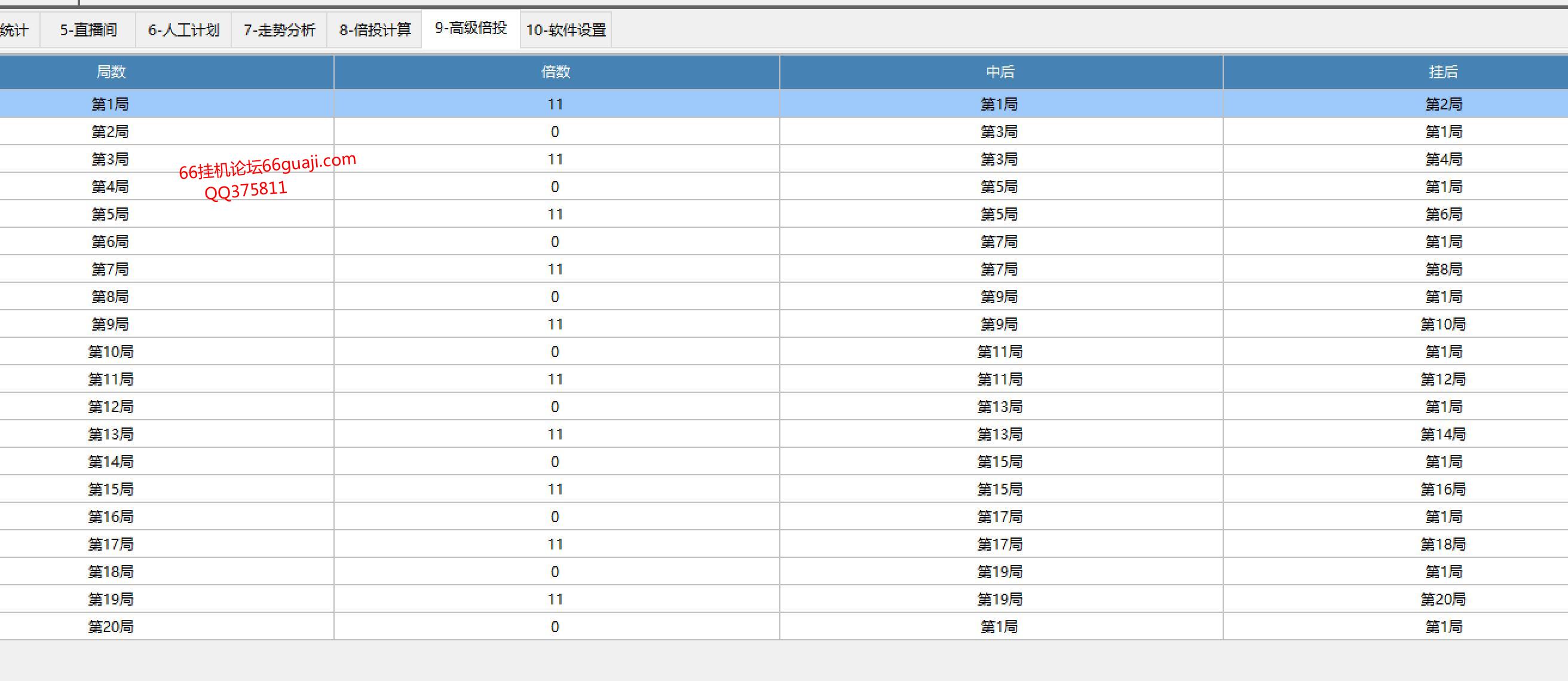Screen dimensions: 1568x681
Task: Click 挂后 cell 第20局 in row 第19局
Action: click(x=1396, y=598)
